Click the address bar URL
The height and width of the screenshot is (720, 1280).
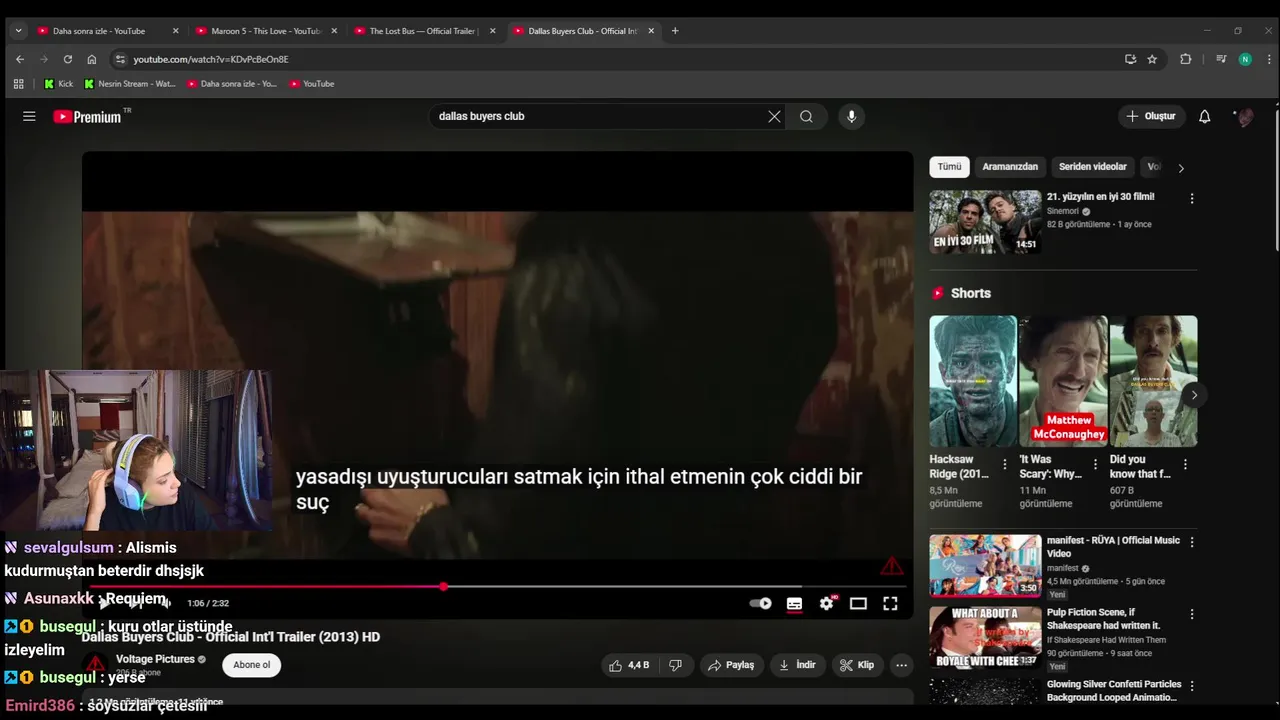click(x=211, y=59)
